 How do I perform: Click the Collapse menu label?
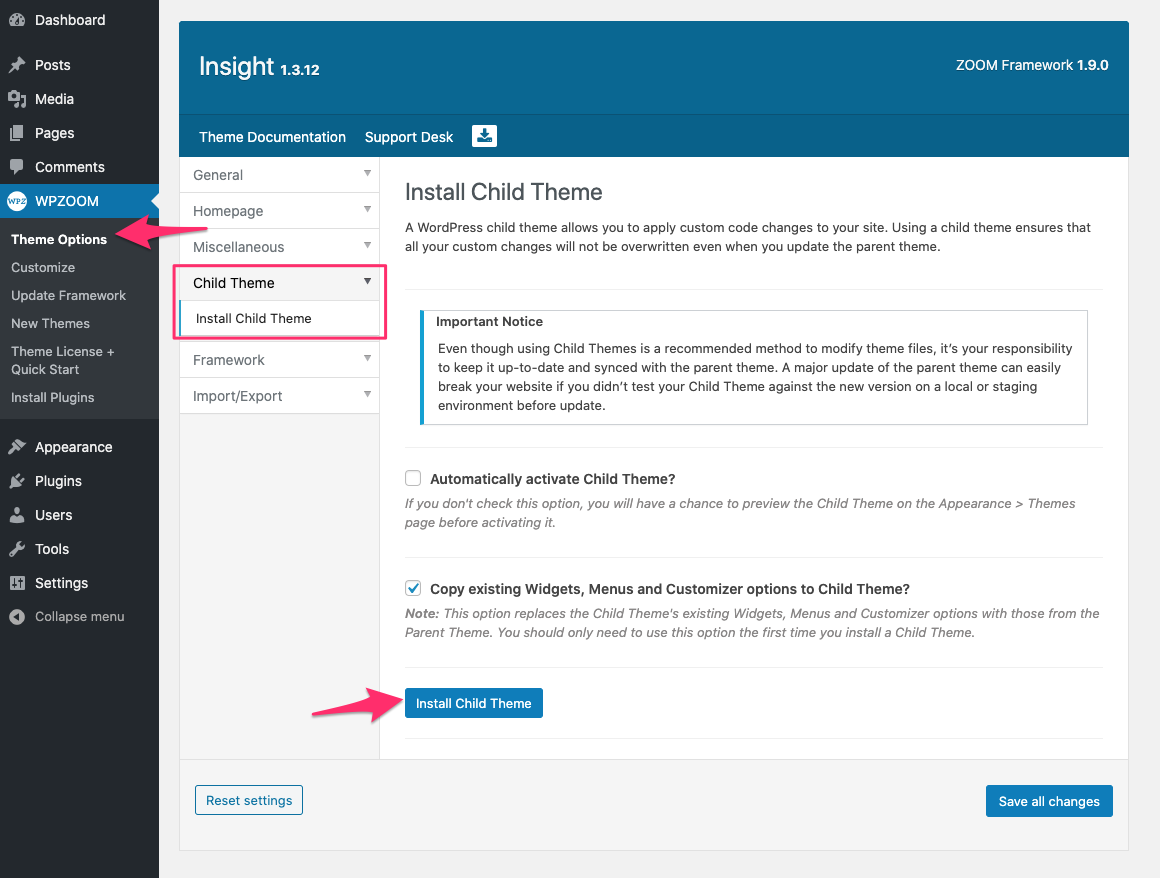point(80,617)
